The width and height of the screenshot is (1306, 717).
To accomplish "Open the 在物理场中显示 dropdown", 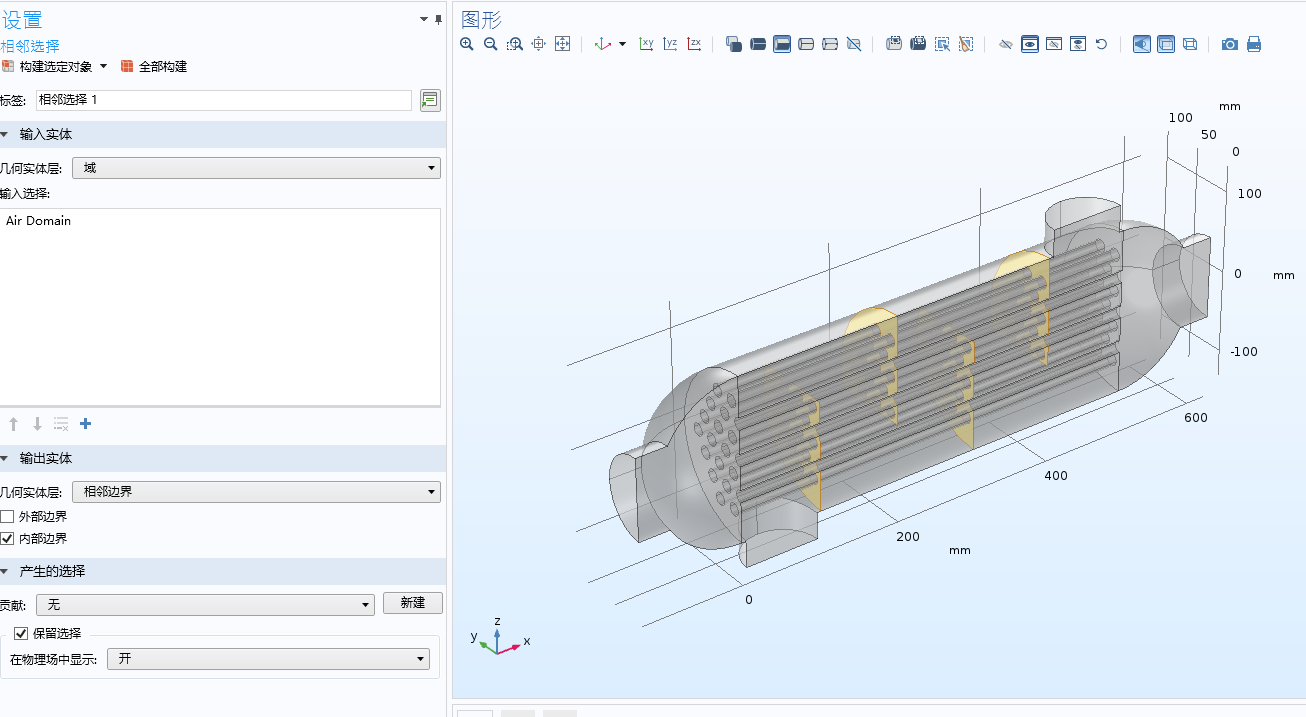I will click(268, 659).
